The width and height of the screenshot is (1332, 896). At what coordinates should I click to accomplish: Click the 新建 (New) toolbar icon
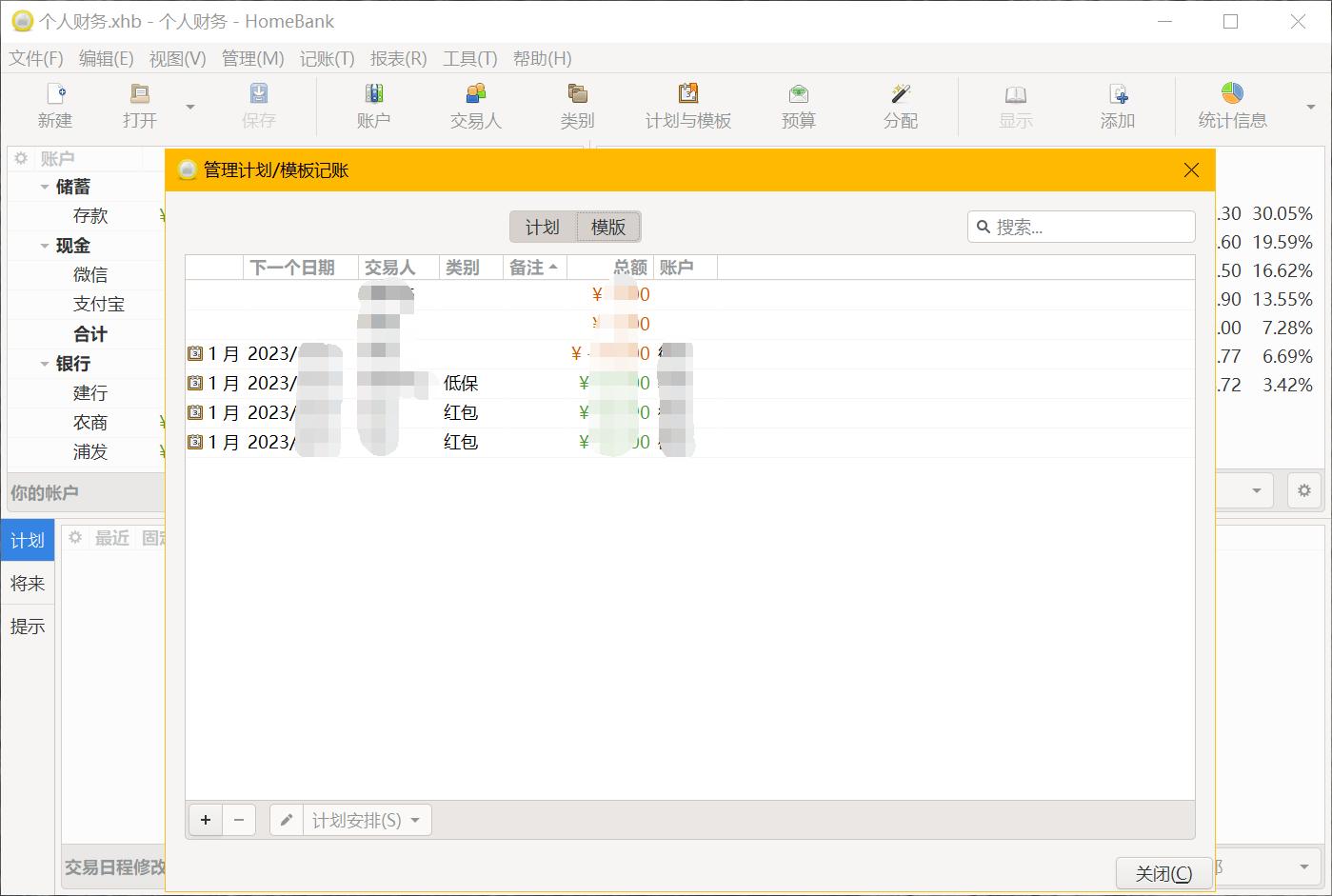tap(55, 94)
